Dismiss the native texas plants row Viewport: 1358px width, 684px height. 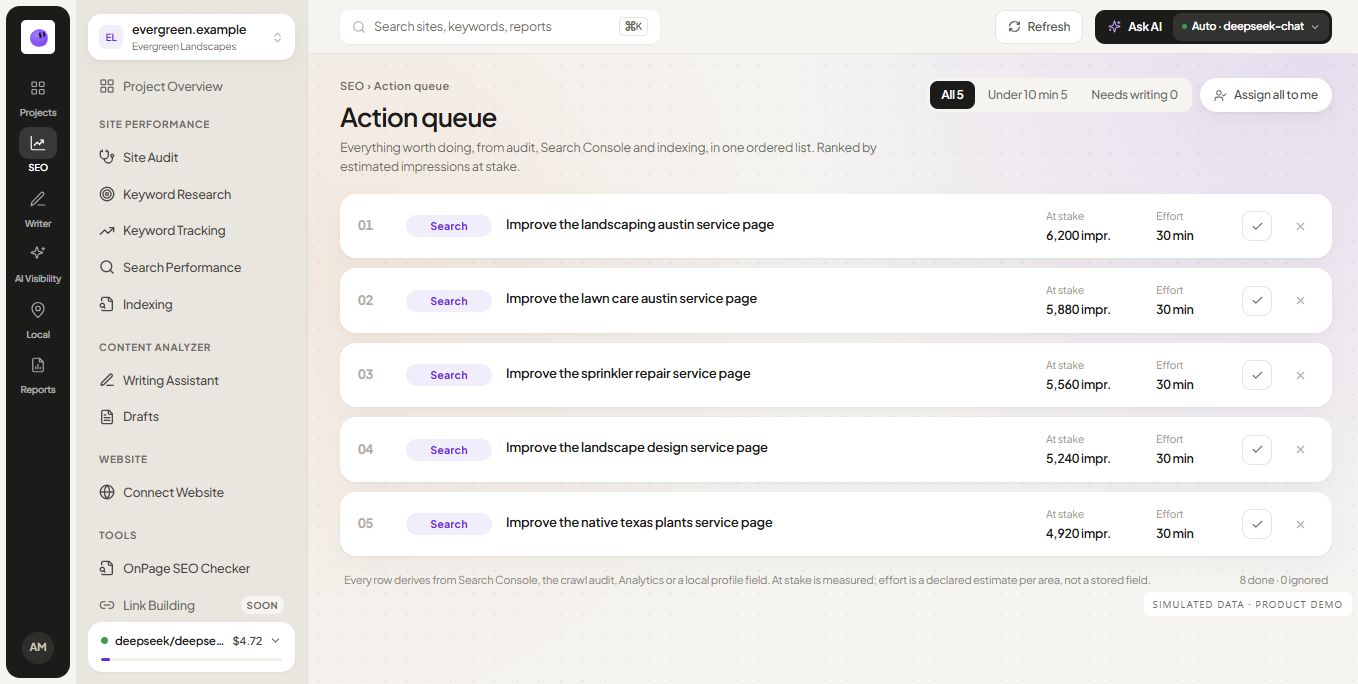[x=1300, y=524]
